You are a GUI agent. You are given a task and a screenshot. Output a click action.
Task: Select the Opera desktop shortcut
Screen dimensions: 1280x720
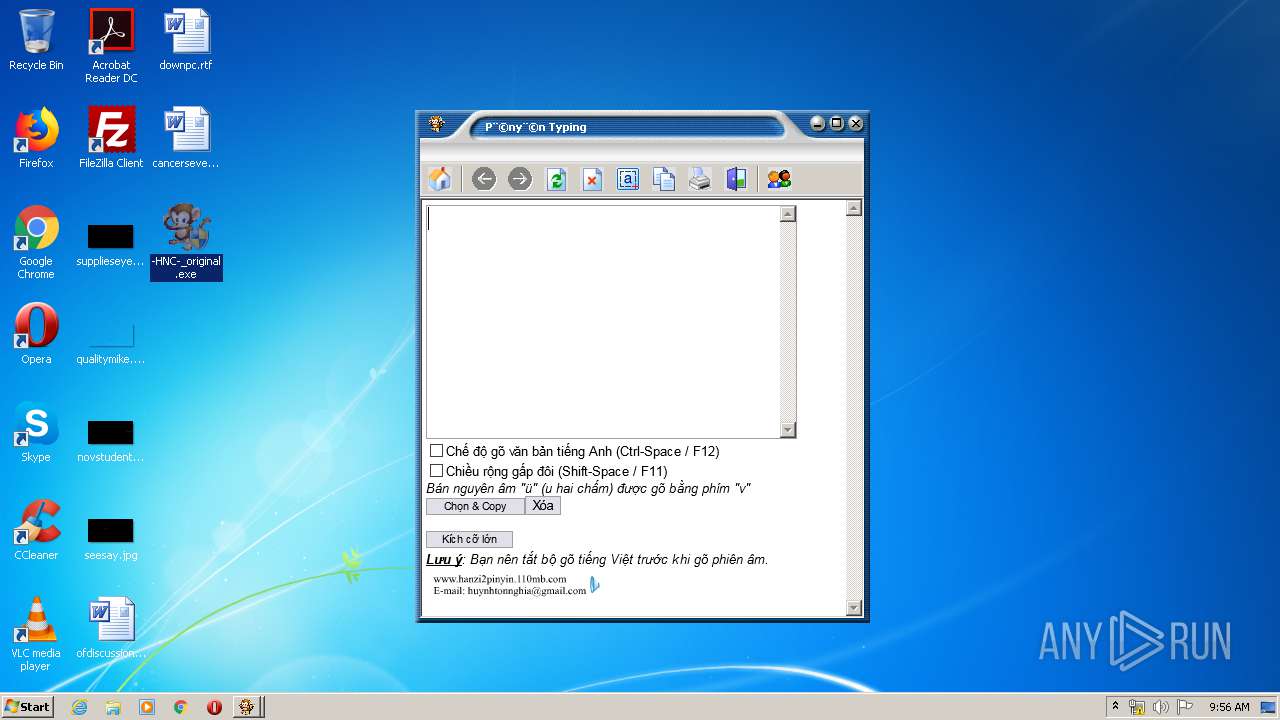[36, 334]
